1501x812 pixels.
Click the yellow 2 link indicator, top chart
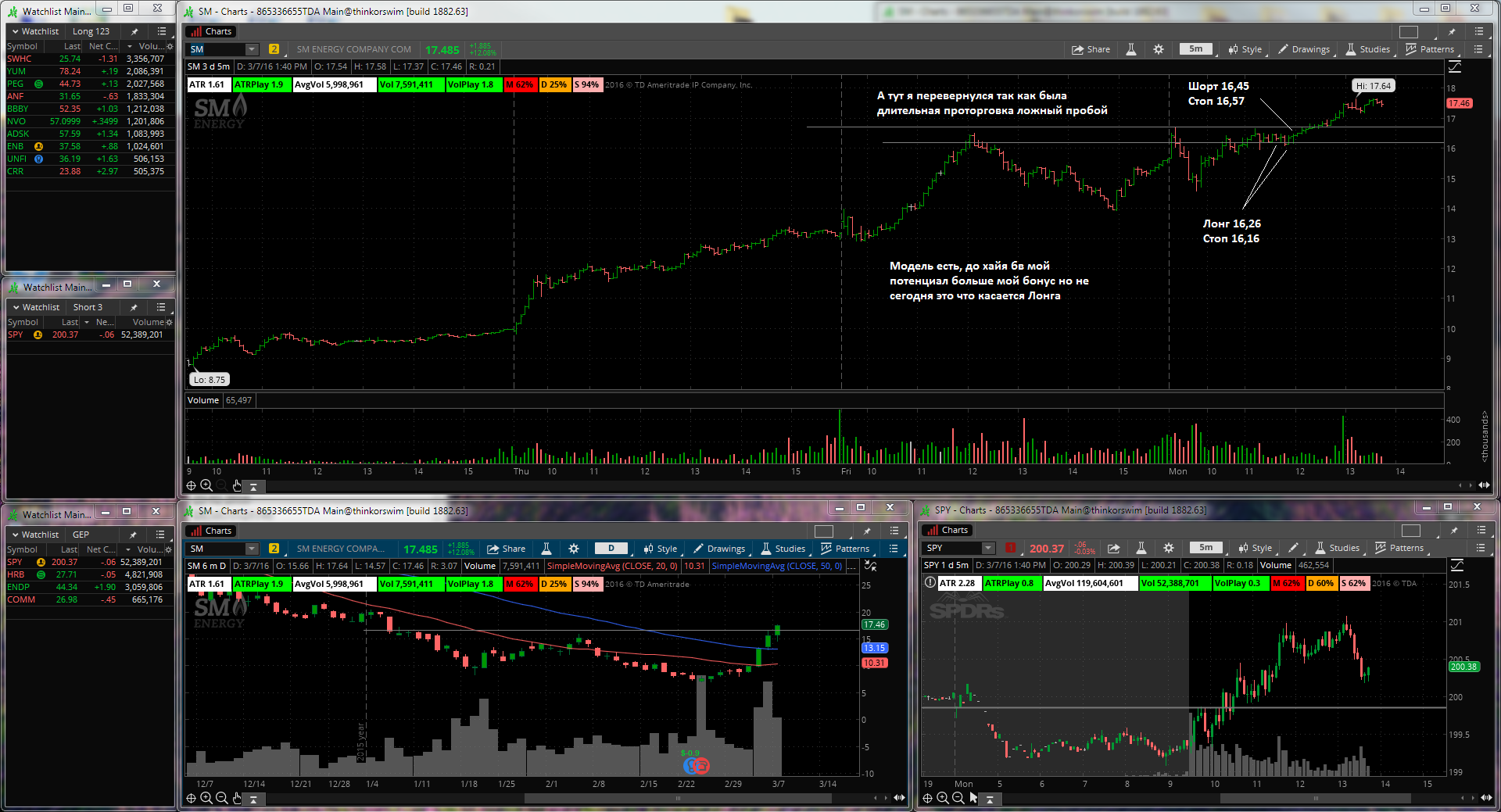(274, 49)
